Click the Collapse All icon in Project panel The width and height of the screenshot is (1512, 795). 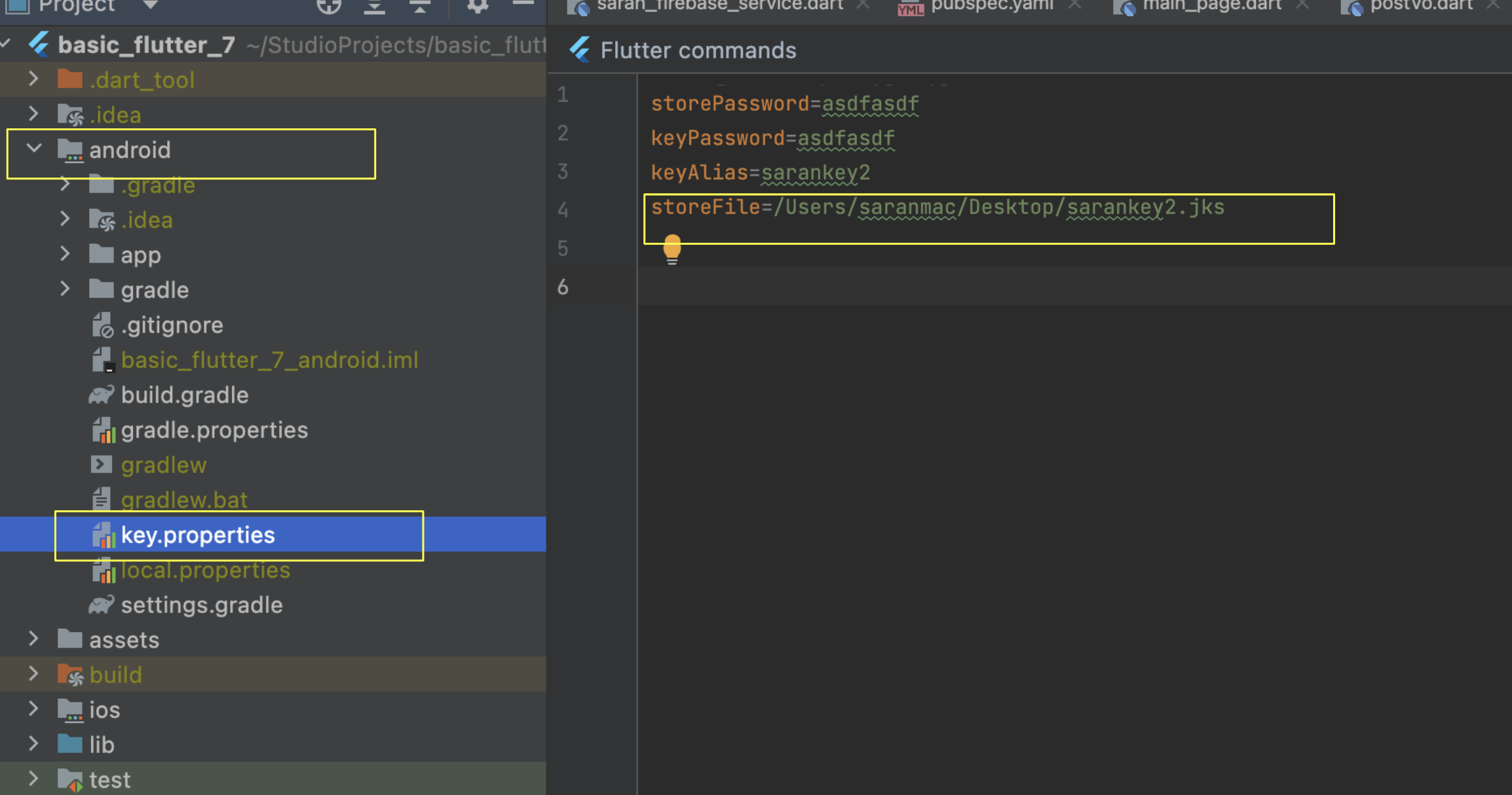point(419,6)
